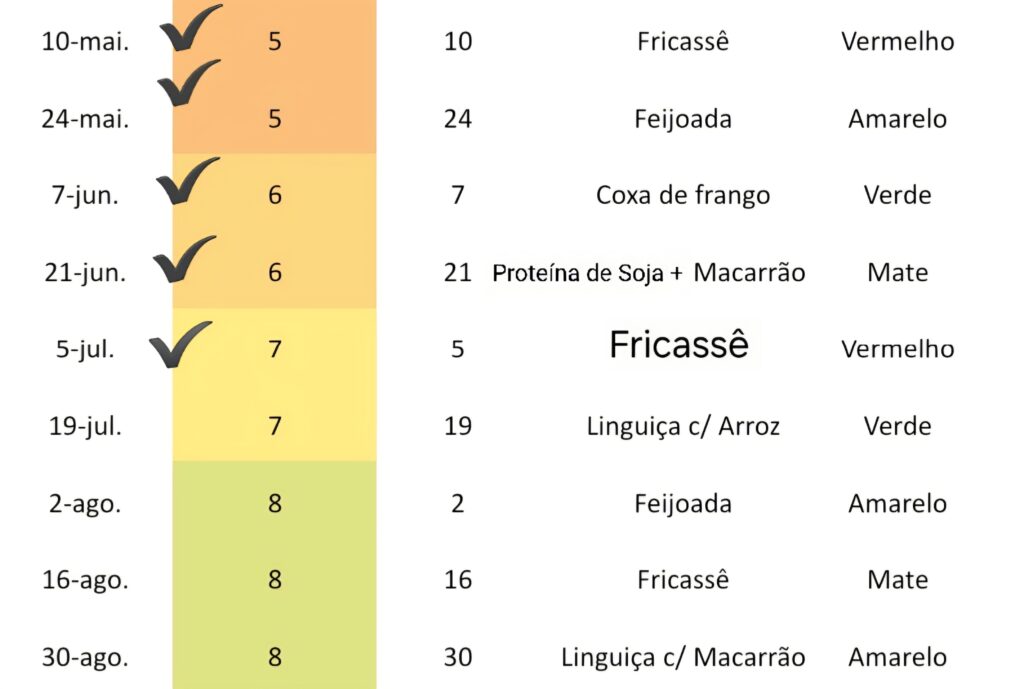Image resolution: width=1024 pixels, height=689 pixels.
Task: Click Linguiça c/ Arroz menu item
Action: tap(683, 426)
